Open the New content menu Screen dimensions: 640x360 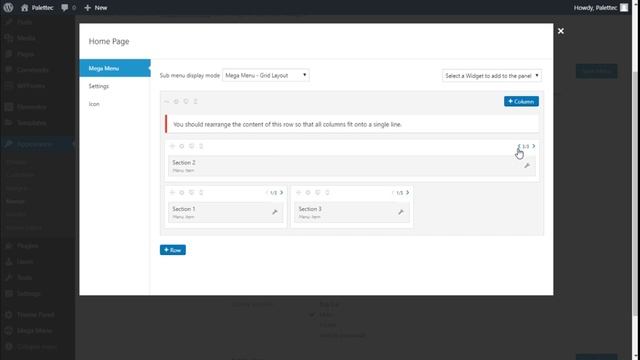(96, 7)
